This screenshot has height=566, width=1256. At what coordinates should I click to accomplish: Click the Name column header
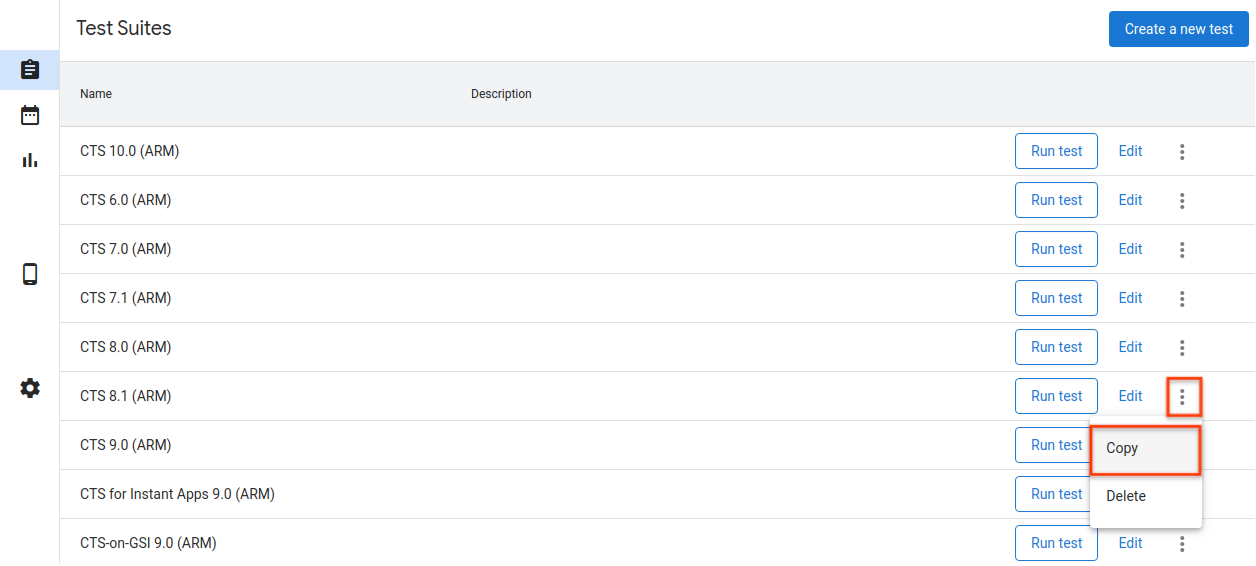click(96, 94)
